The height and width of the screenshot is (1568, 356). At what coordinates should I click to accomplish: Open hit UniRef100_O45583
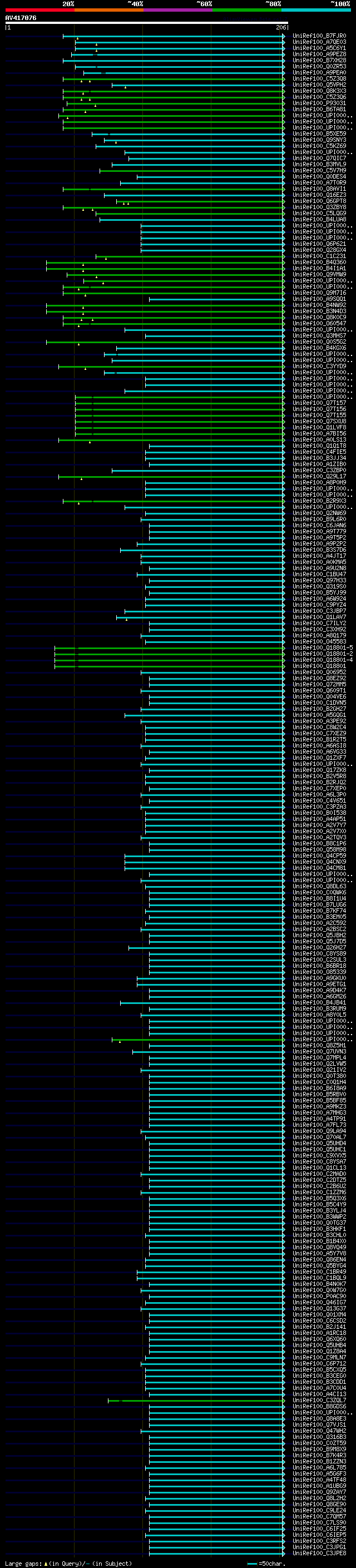319,641
